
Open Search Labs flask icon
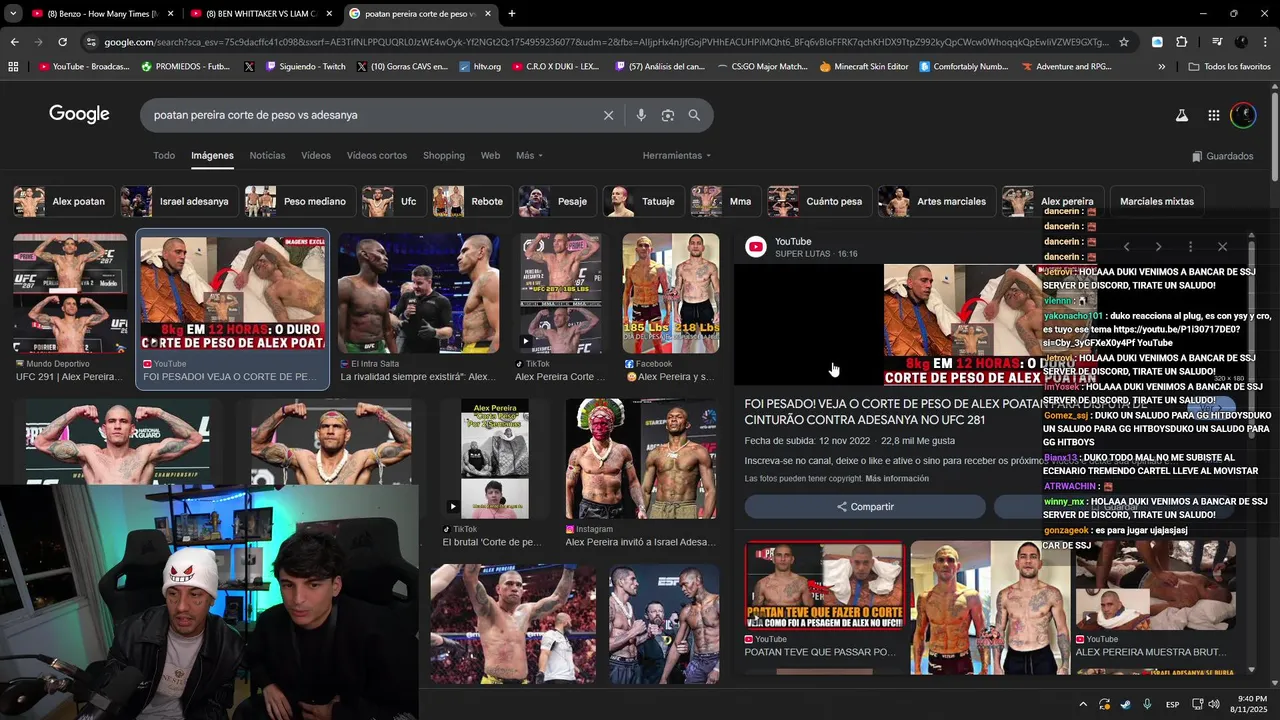tap(1182, 115)
